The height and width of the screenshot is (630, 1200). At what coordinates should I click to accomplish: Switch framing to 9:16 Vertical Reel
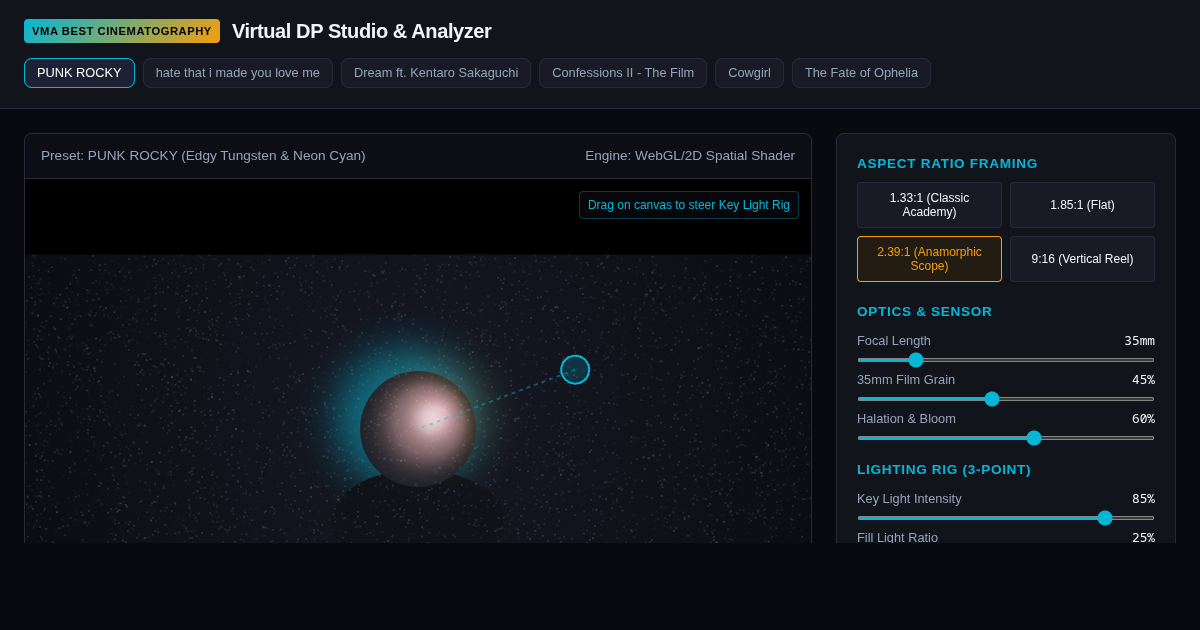pos(1082,259)
